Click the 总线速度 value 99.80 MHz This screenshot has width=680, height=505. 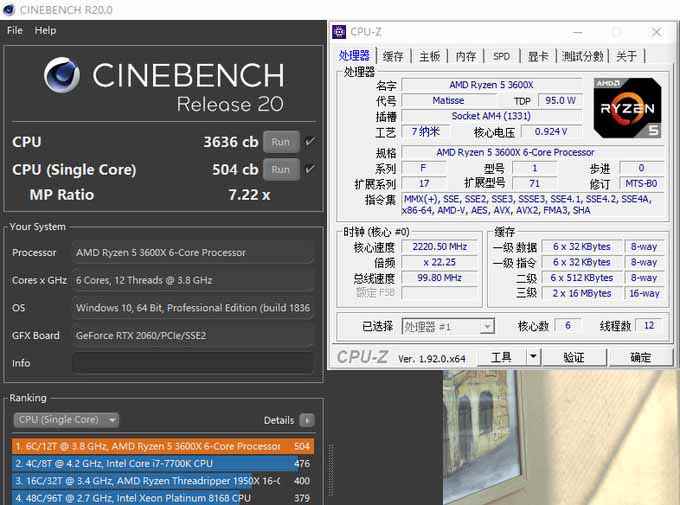[x=439, y=278]
